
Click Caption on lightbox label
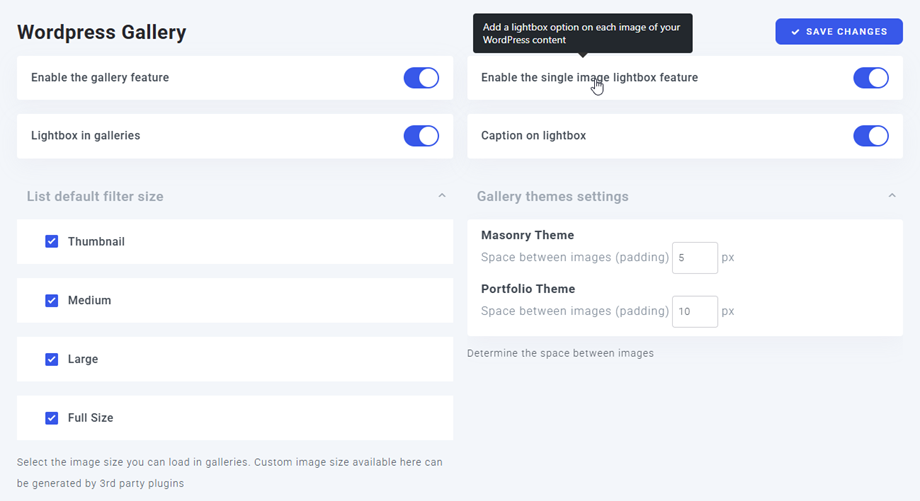click(533, 136)
